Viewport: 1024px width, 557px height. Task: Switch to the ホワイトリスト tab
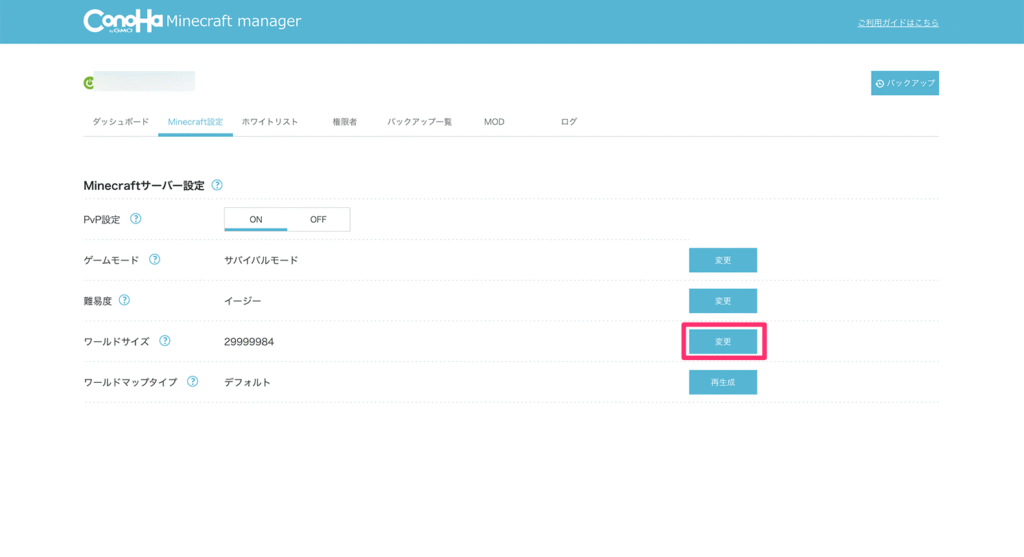[x=270, y=122]
